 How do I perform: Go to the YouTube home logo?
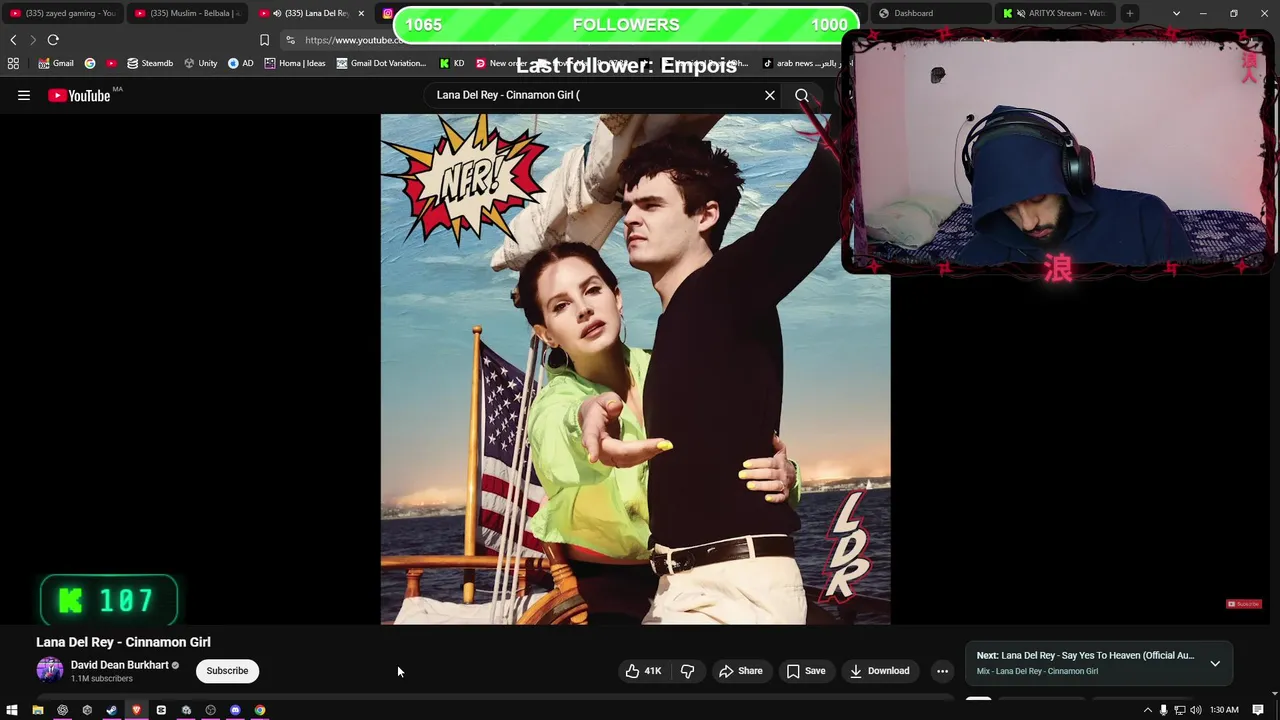tap(79, 95)
